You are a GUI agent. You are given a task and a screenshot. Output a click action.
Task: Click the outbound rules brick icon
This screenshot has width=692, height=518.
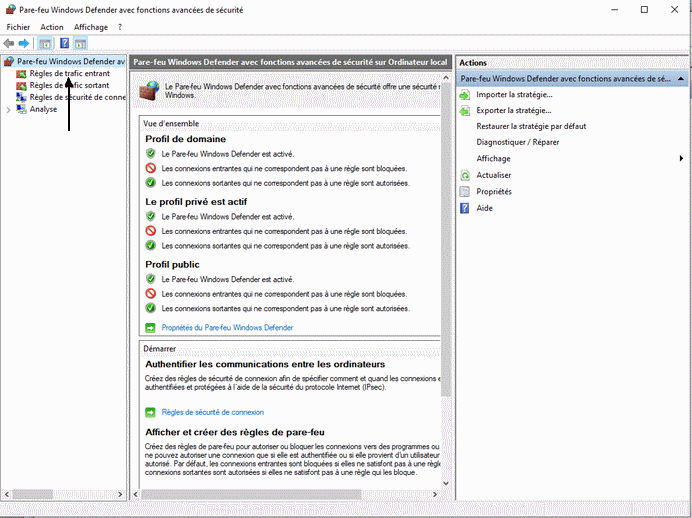point(21,86)
